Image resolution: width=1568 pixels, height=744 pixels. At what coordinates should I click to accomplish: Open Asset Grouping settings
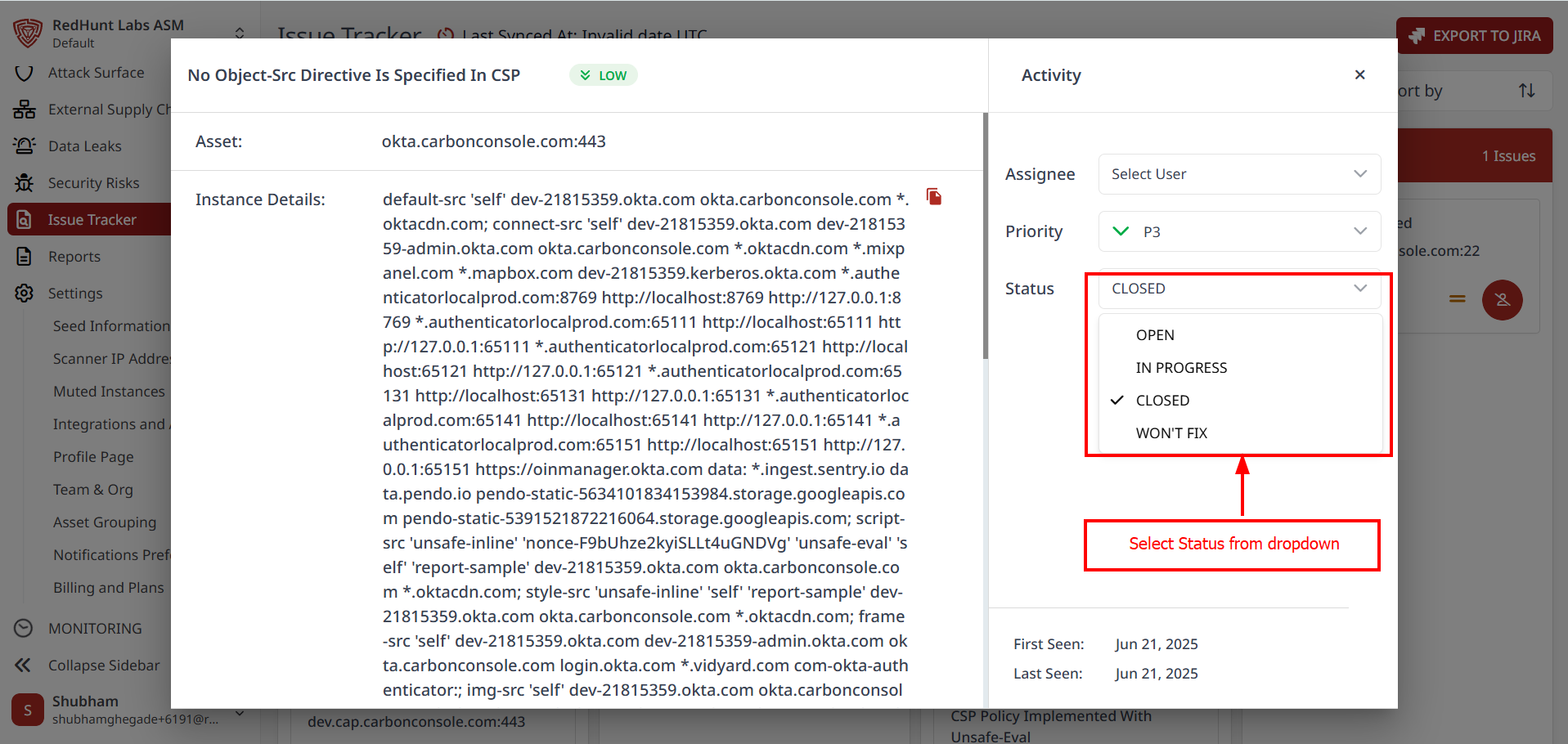(105, 522)
